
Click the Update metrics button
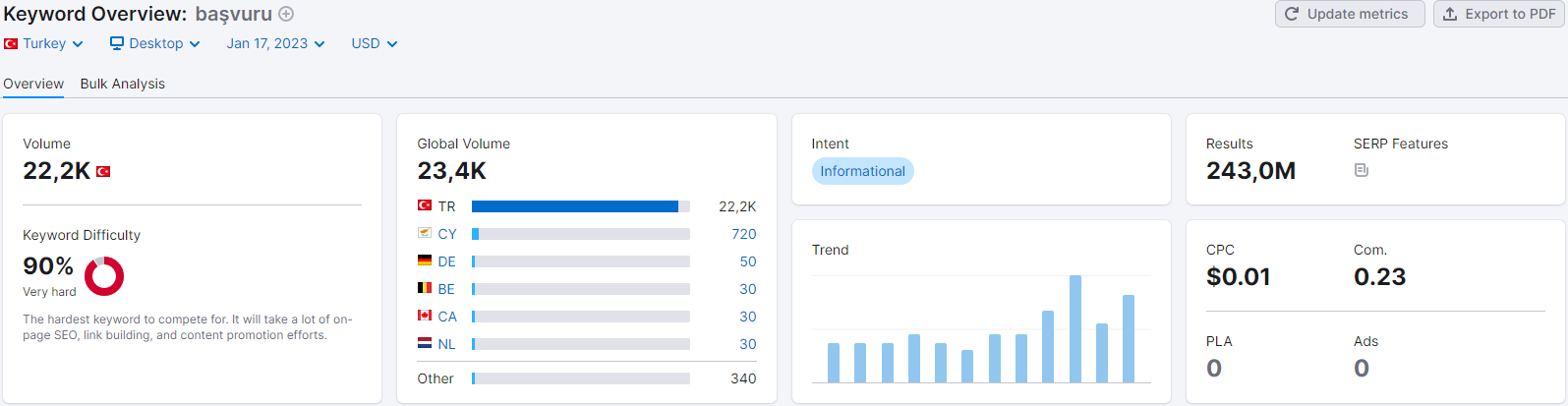[1350, 14]
